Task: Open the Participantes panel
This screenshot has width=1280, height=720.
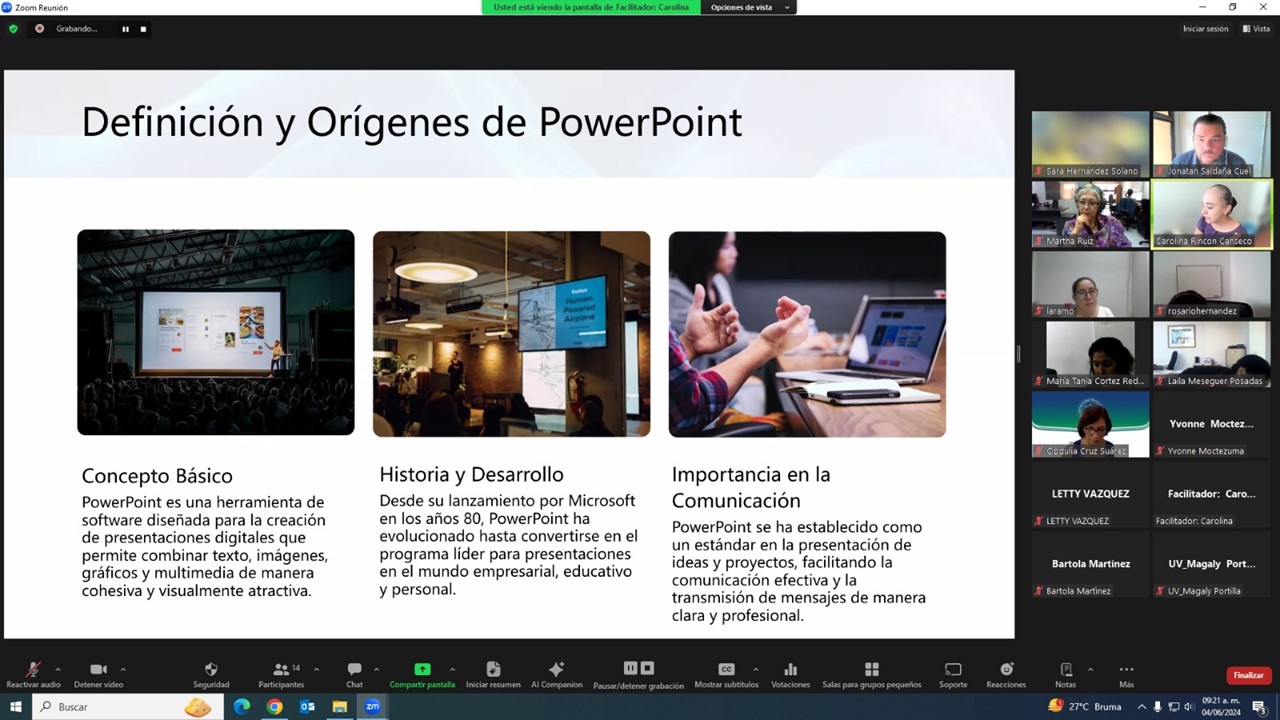Action: pyautogui.click(x=282, y=670)
